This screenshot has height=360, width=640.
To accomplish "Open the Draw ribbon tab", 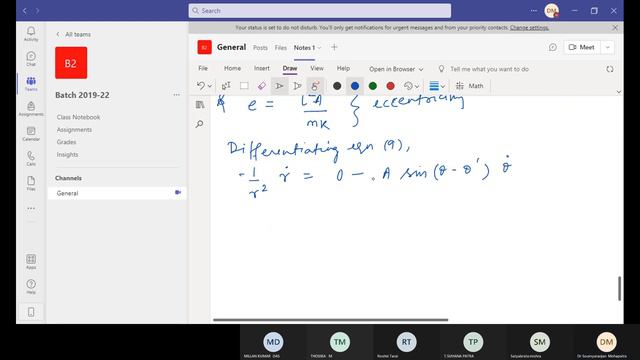I will (x=290, y=68).
